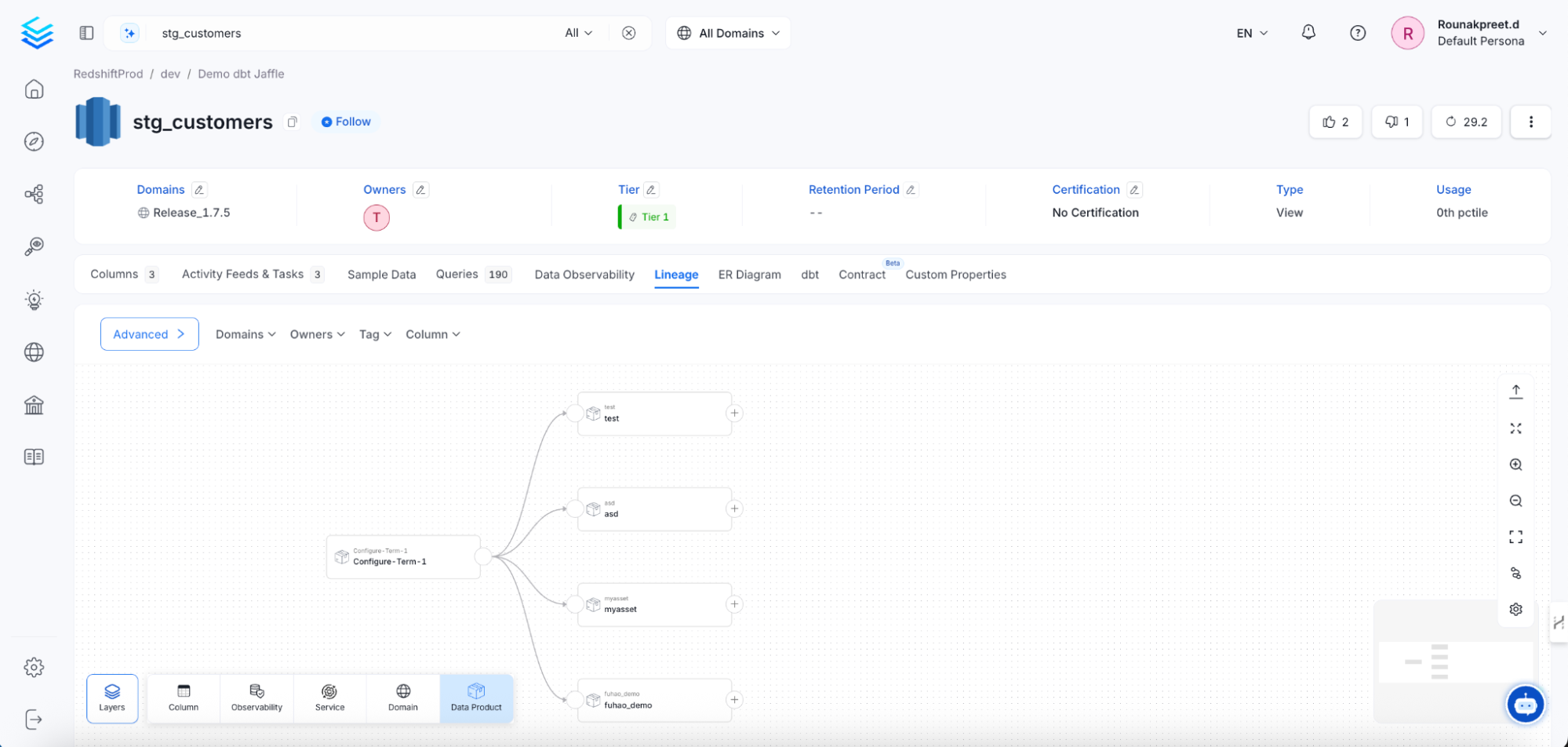Expand the Owners filter dropdown
1568x747 pixels.
click(317, 333)
